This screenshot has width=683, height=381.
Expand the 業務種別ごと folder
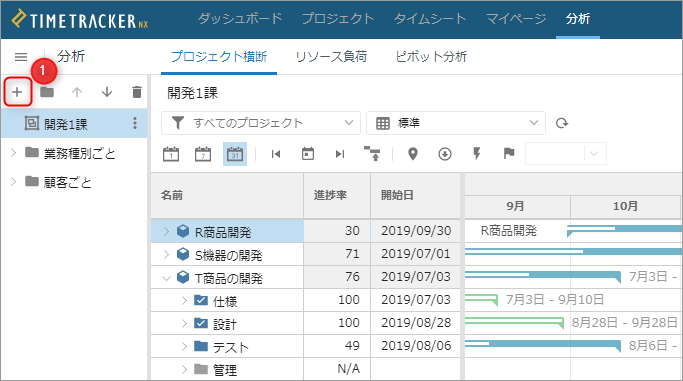[14, 152]
